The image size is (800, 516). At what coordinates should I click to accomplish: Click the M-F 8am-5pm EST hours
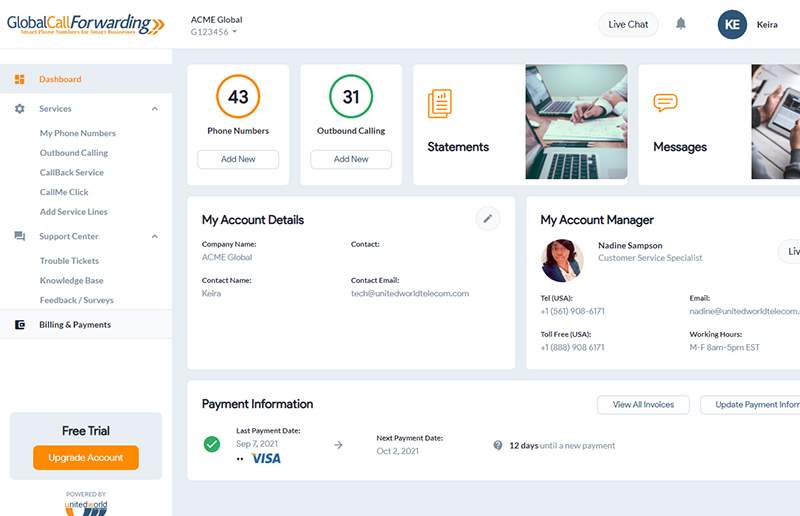(724, 348)
